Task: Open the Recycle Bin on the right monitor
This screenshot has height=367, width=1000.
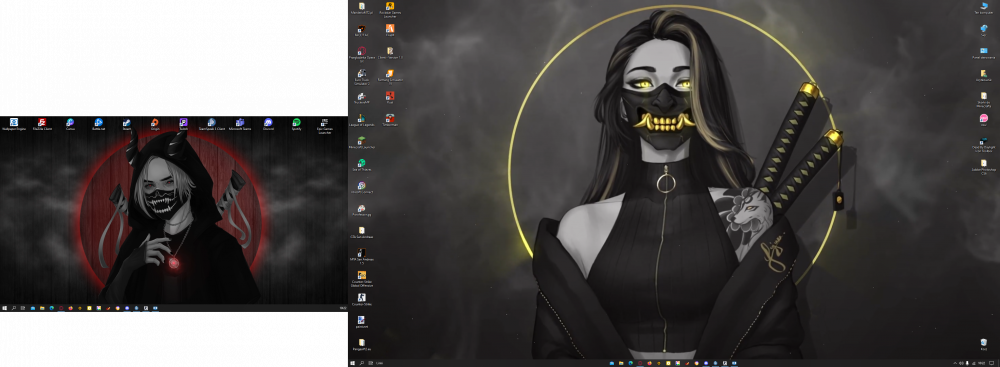Action: pyautogui.click(x=984, y=345)
